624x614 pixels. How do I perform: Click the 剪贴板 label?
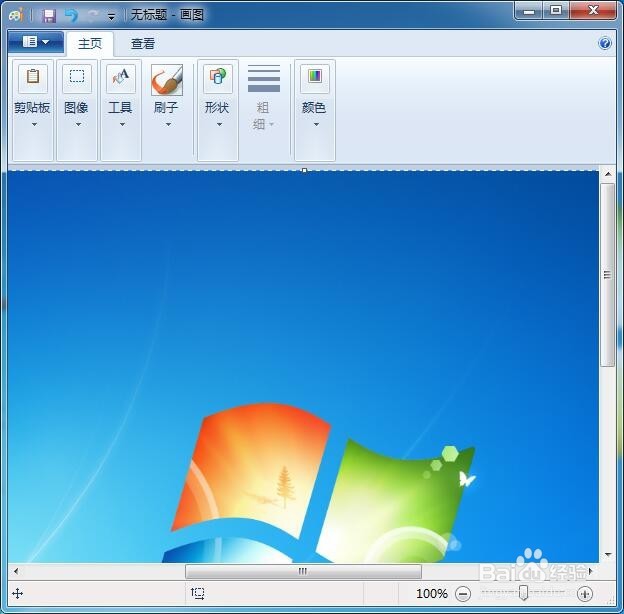point(32,107)
